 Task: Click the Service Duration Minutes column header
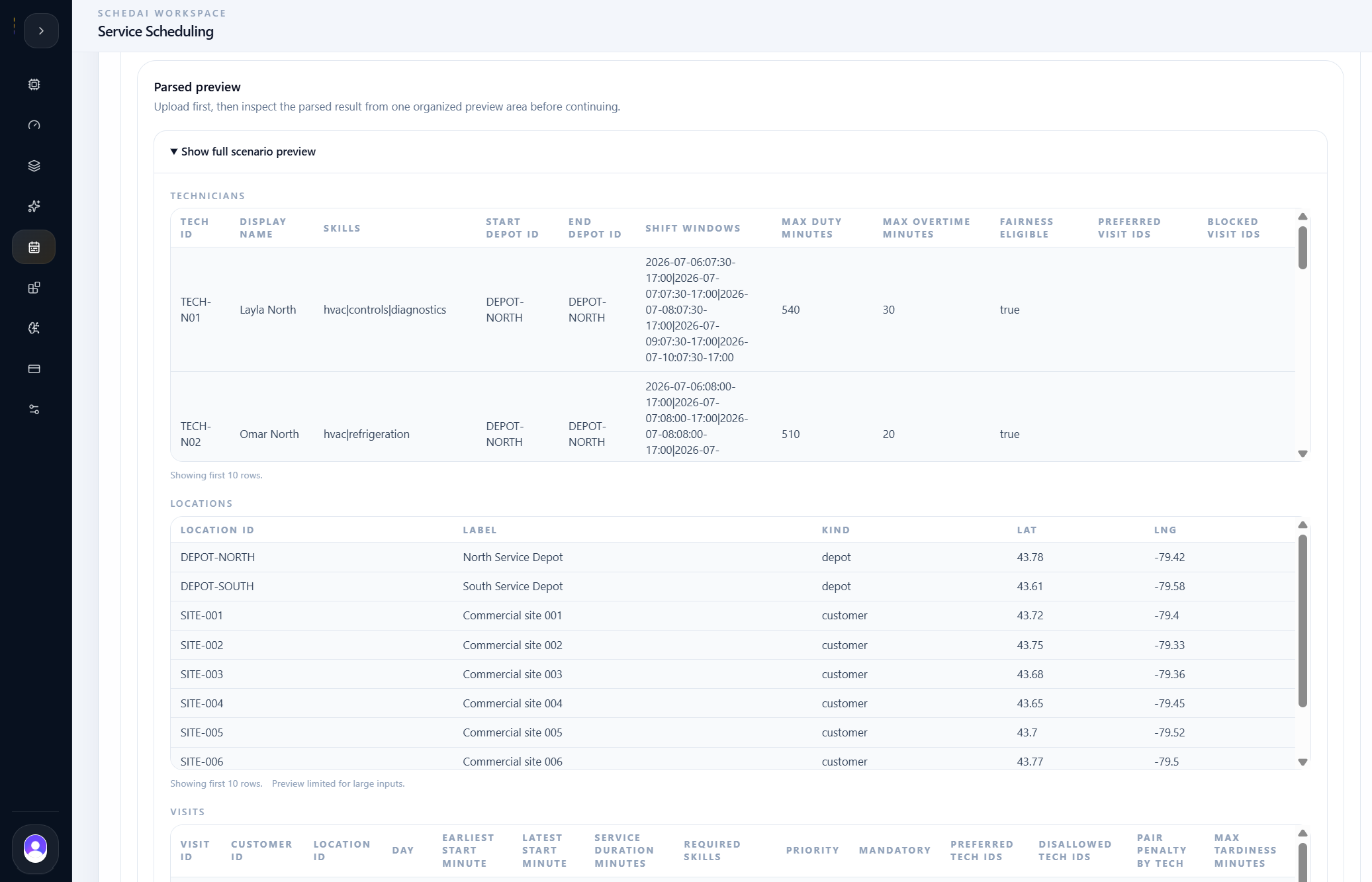tap(623, 850)
